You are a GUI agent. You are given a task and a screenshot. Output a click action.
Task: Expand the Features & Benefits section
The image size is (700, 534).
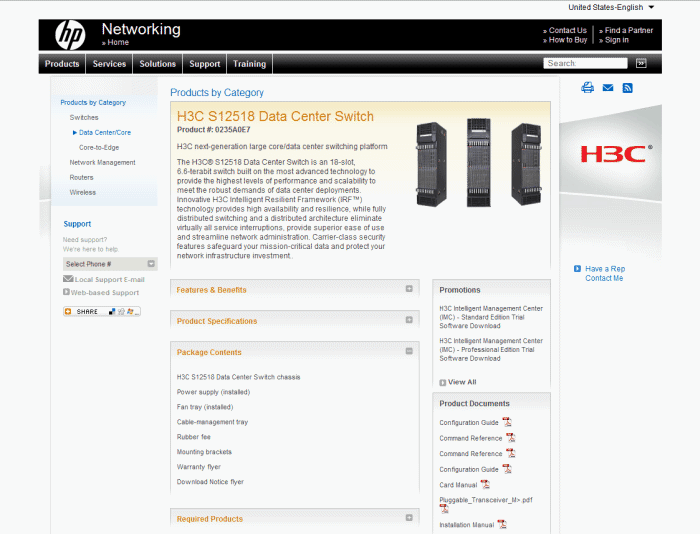pos(409,290)
